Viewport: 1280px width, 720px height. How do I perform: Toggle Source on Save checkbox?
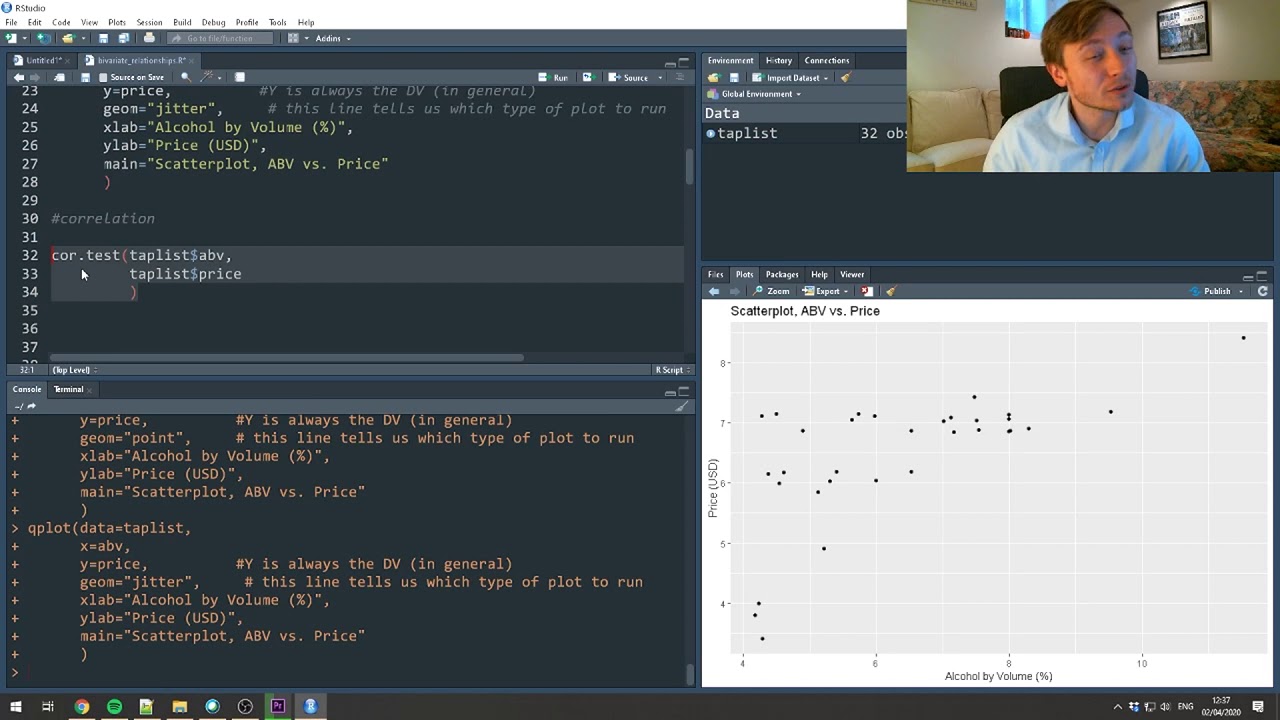103,77
